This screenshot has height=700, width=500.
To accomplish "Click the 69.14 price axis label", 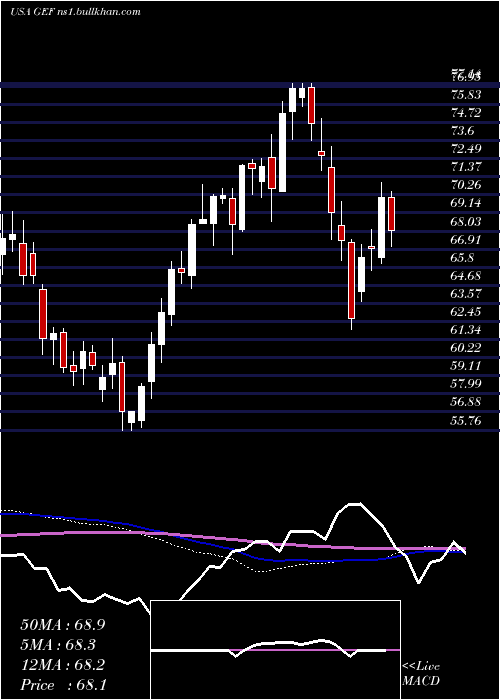I will point(466,203).
